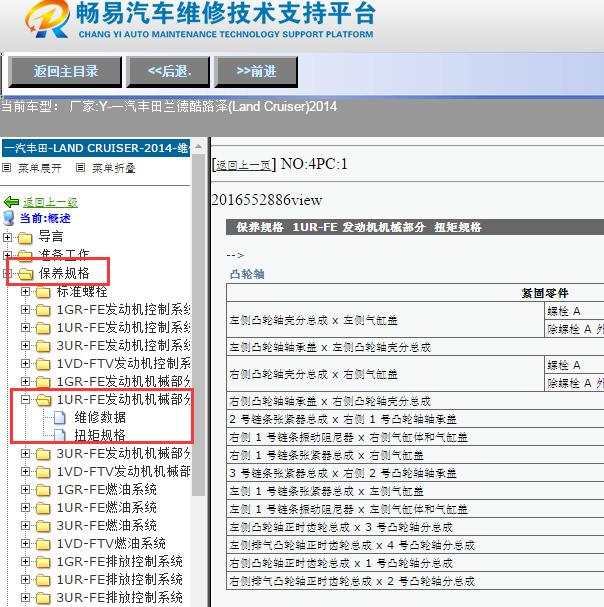Screen dimensions: 604x607
Task: Expand 1UR-FE发动机控制系统 node
Action: [x=26, y=328]
